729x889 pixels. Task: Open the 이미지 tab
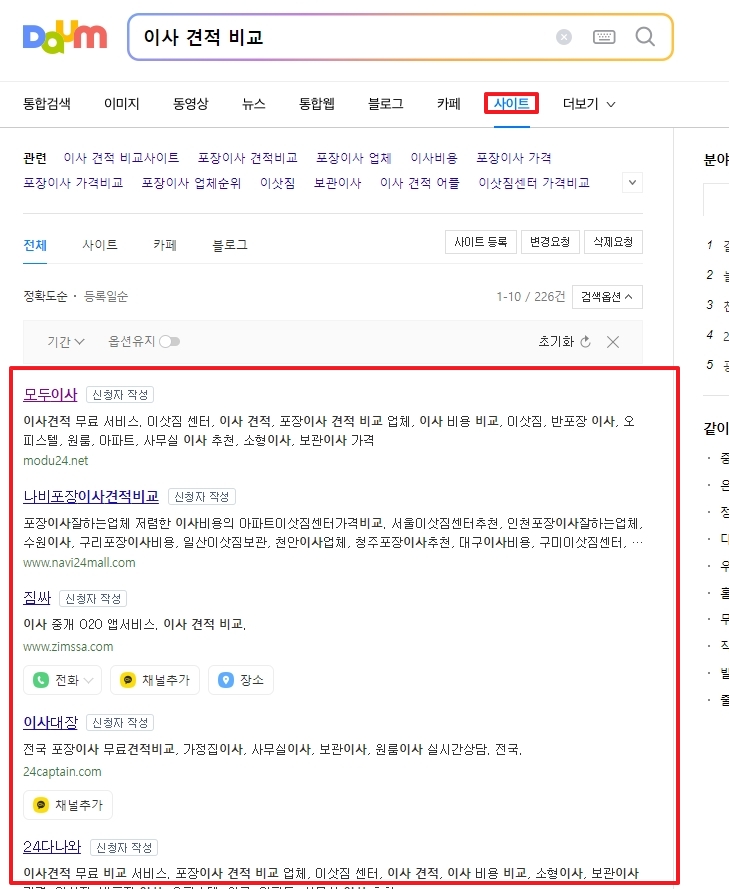coord(121,104)
